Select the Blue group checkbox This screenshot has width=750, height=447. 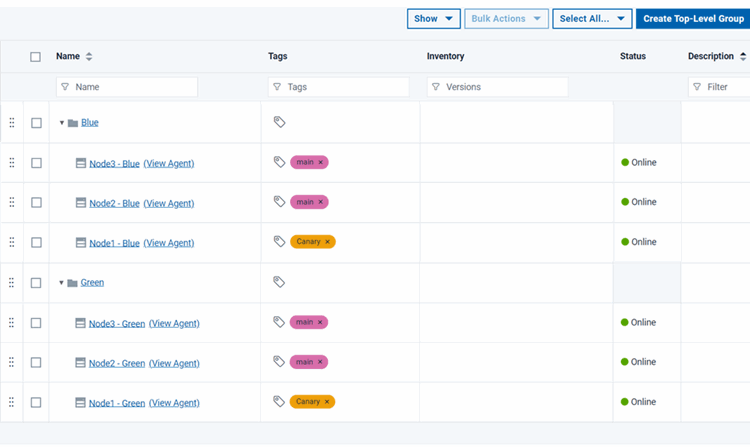pos(36,123)
